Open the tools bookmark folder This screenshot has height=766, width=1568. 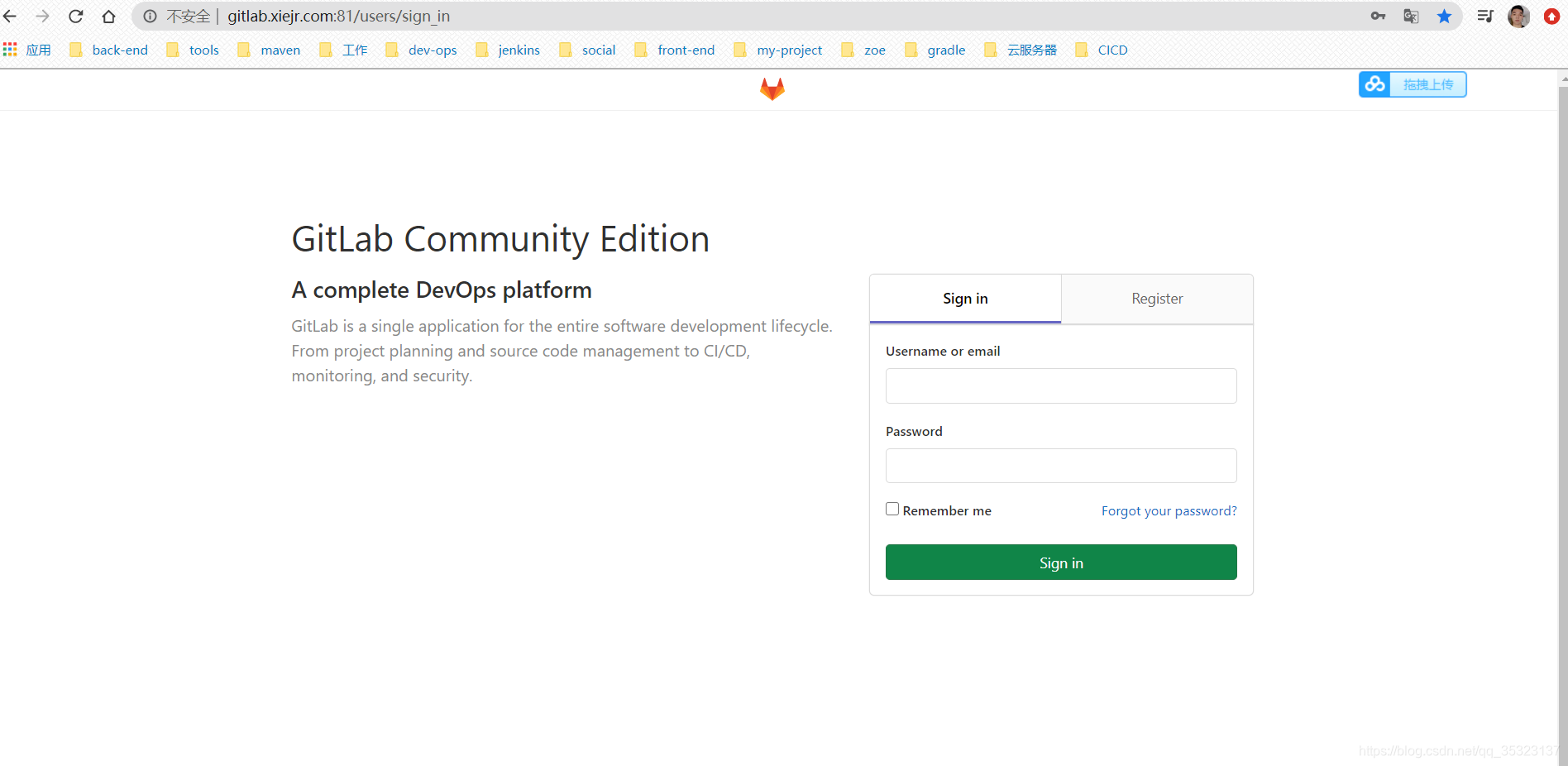(x=193, y=50)
